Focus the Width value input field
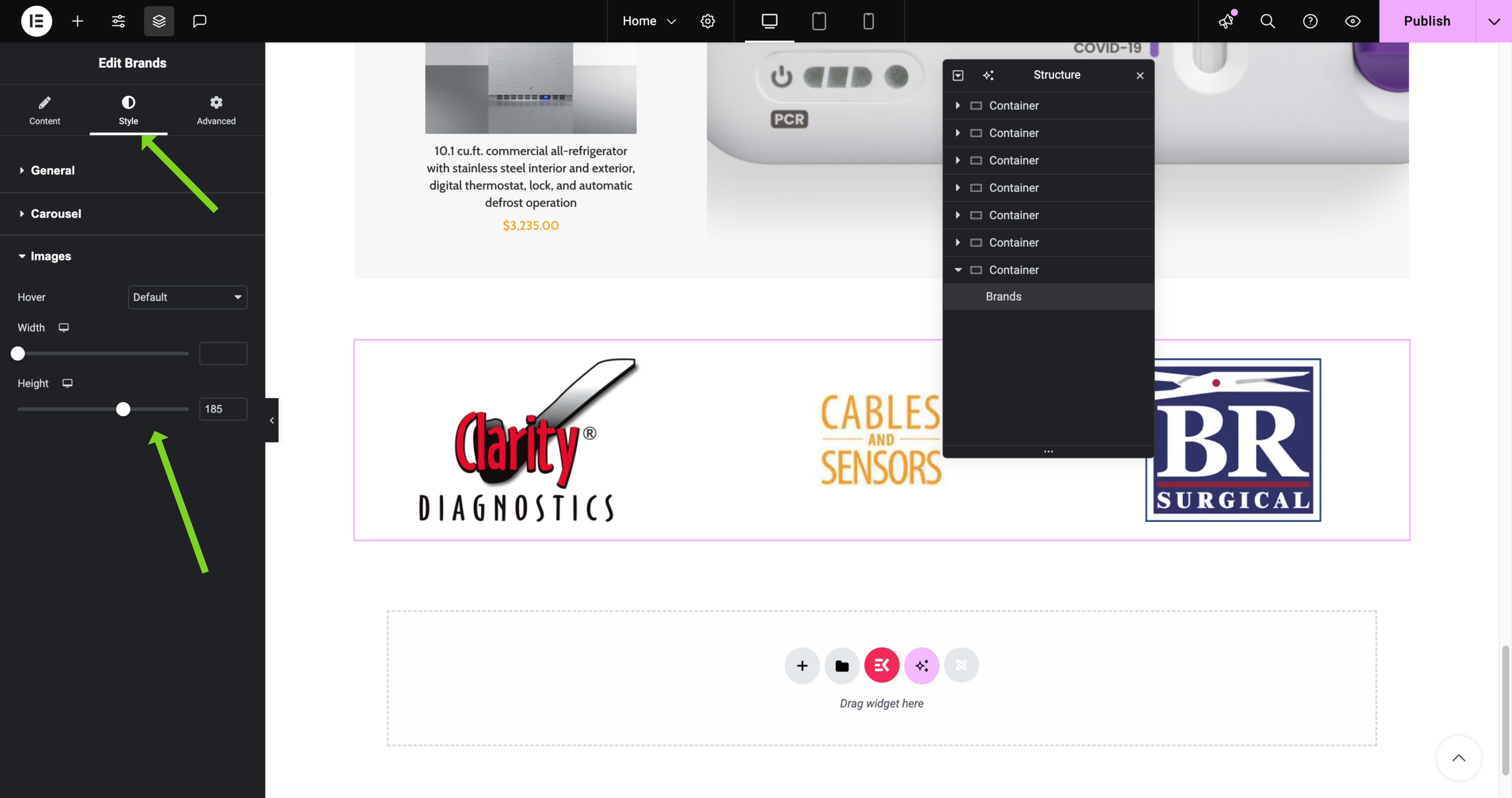Image resolution: width=1512 pixels, height=798 pixels. point(223,353)
